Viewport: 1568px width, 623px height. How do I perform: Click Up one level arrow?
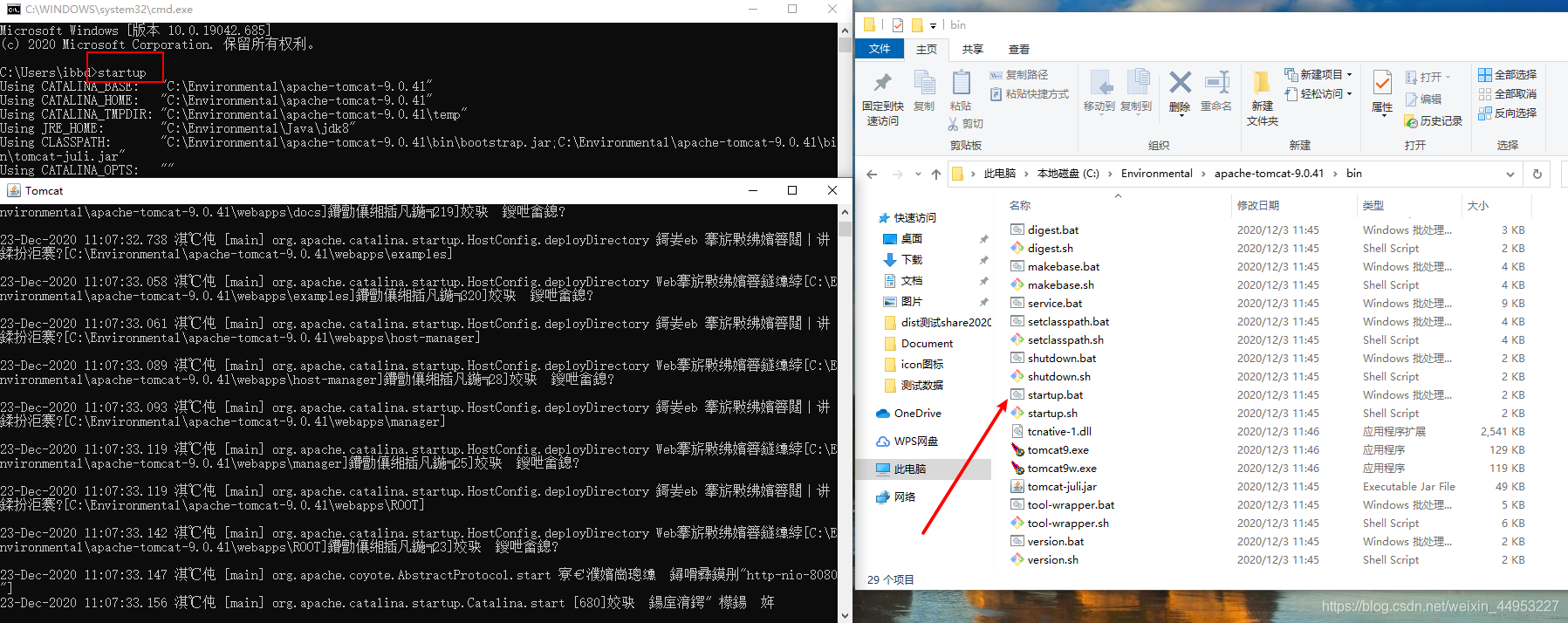(936, 174)
